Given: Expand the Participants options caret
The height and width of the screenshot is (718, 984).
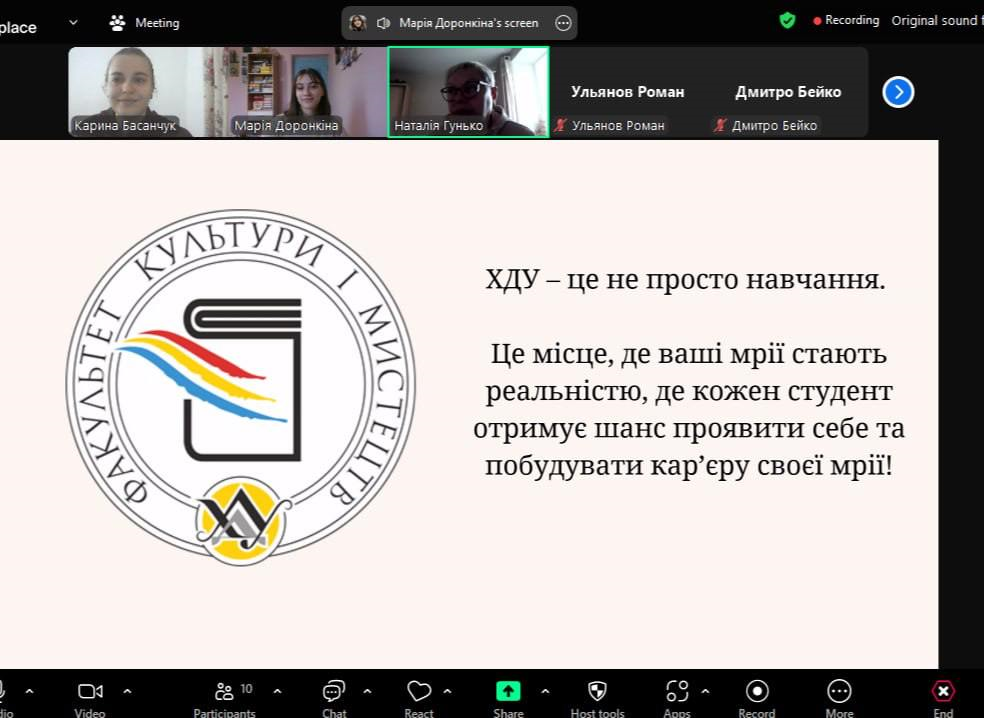Looking at the screenshot, I should 277,692.
